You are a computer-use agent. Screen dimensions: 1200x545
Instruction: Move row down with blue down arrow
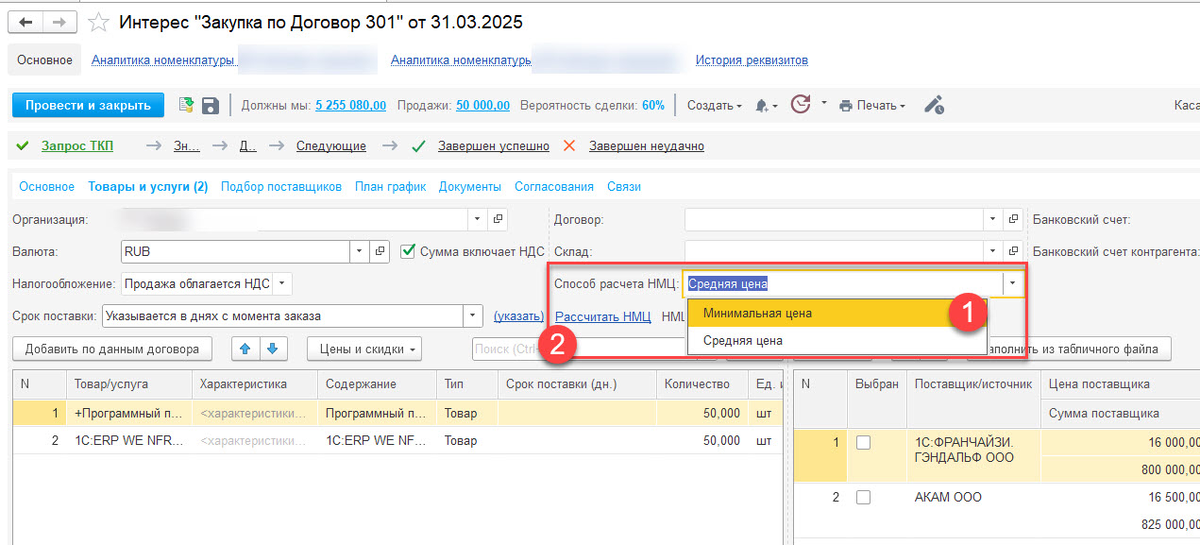[x=271, y=349]
